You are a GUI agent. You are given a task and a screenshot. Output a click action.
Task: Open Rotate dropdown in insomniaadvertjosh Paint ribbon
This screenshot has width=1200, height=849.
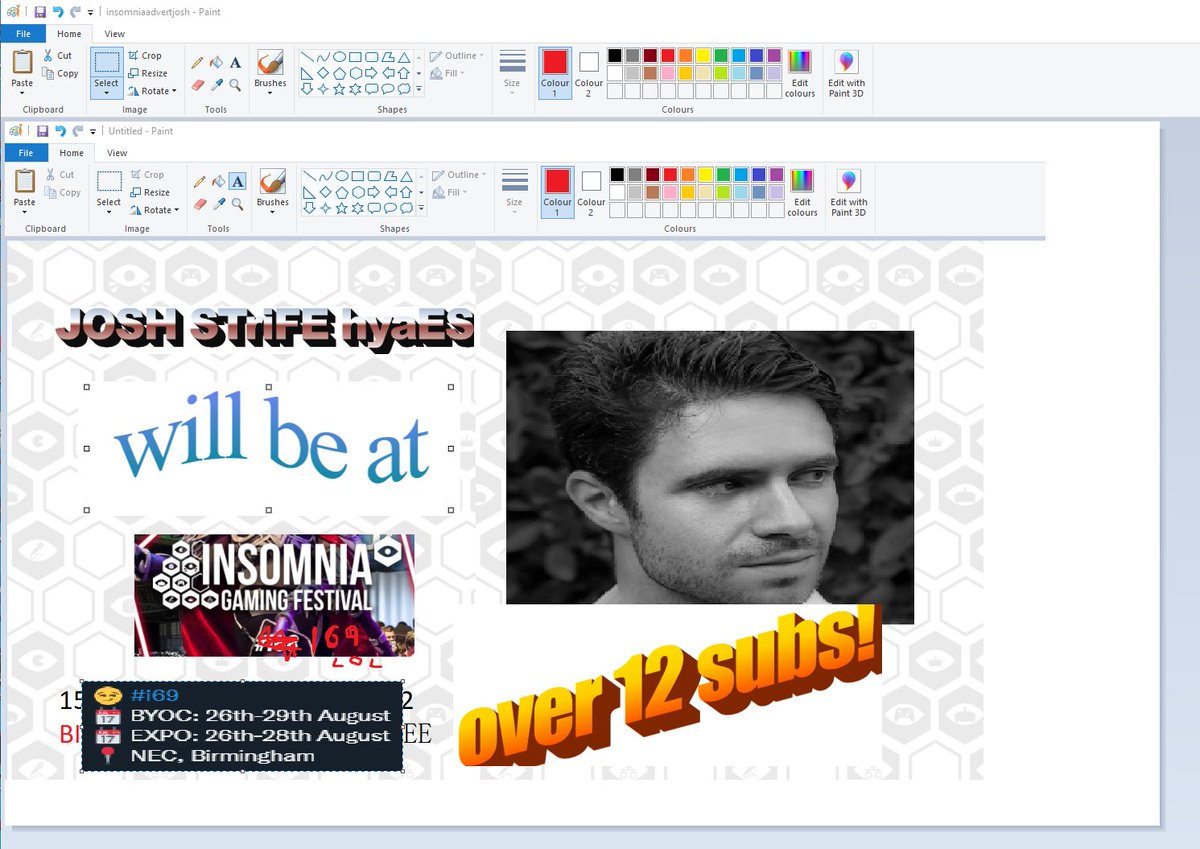coord(152,91)
